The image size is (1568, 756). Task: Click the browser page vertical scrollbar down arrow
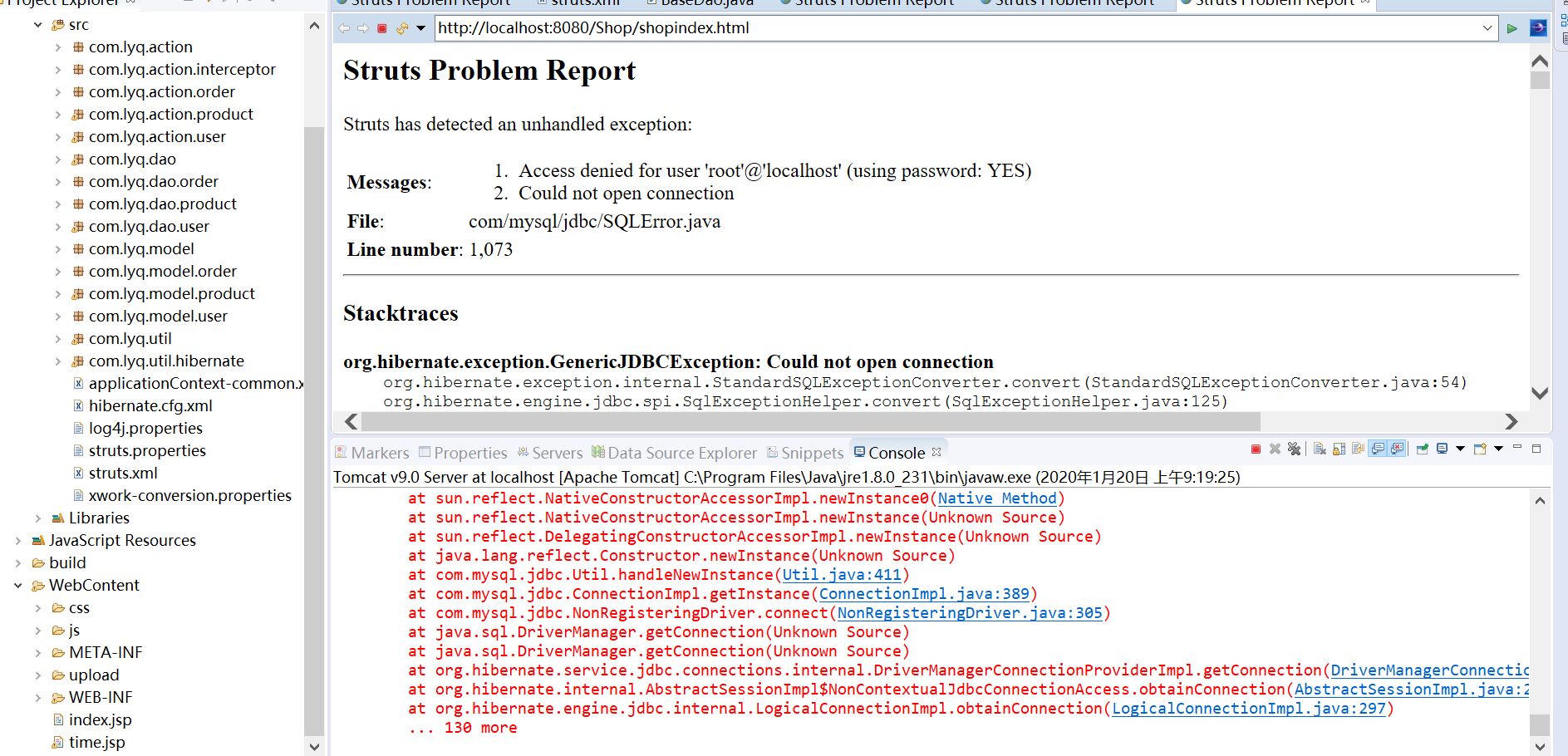(1540, 393)
